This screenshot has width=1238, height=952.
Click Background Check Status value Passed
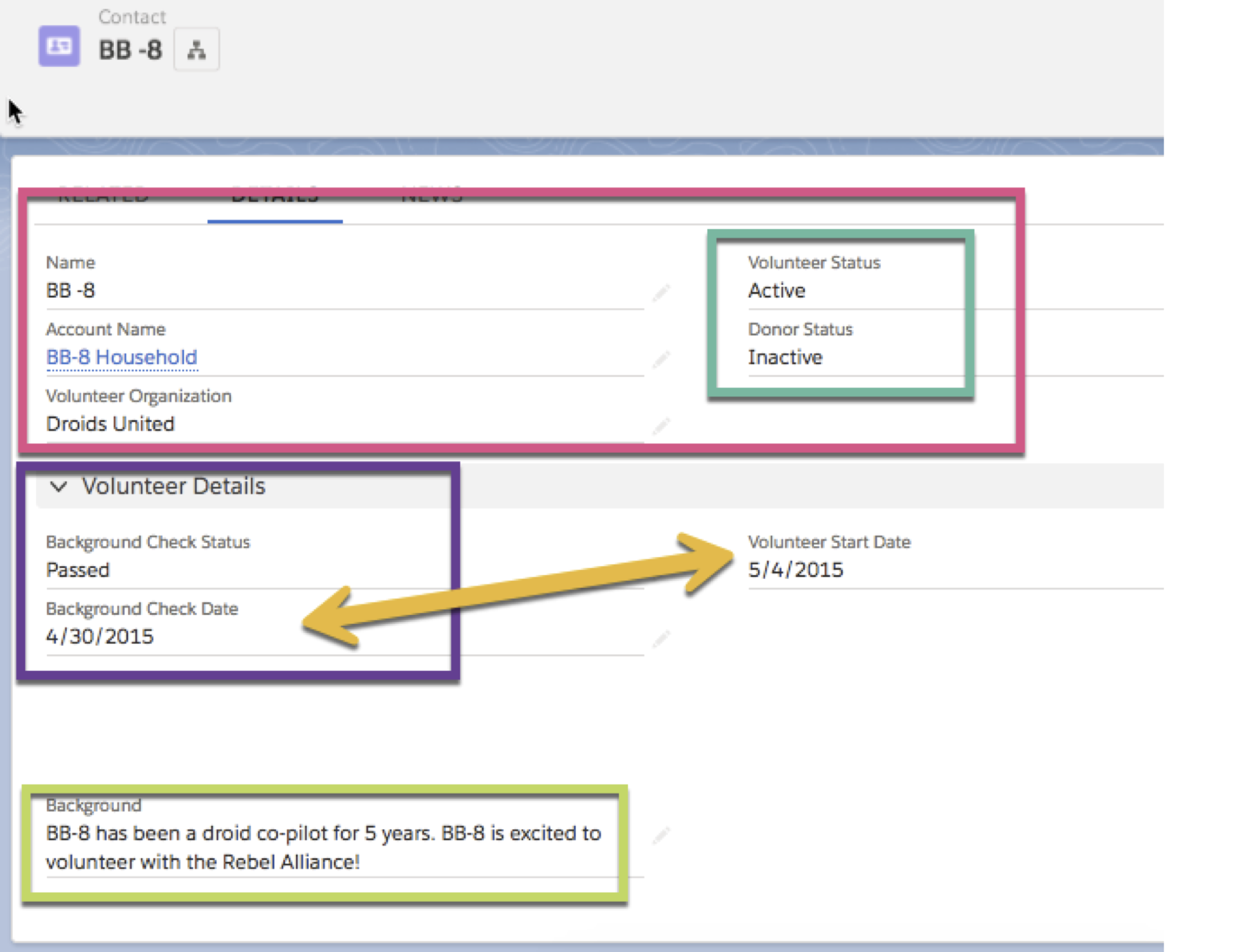(x=77, y=570)
